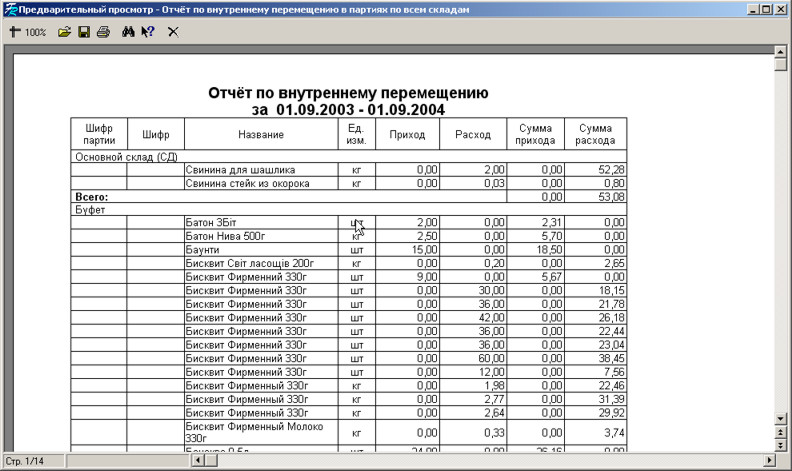The width and height of the screenshot is (792, 471).
Task: Activate the What's This help cursor icon
Action: tap(148, 32)
